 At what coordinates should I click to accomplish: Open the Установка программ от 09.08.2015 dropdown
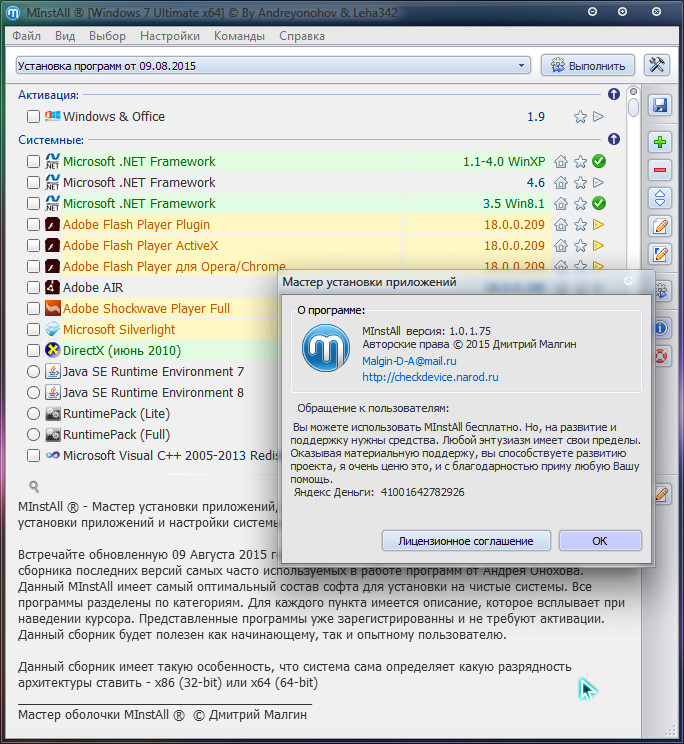pyautogui.click(x=273, y=65)
